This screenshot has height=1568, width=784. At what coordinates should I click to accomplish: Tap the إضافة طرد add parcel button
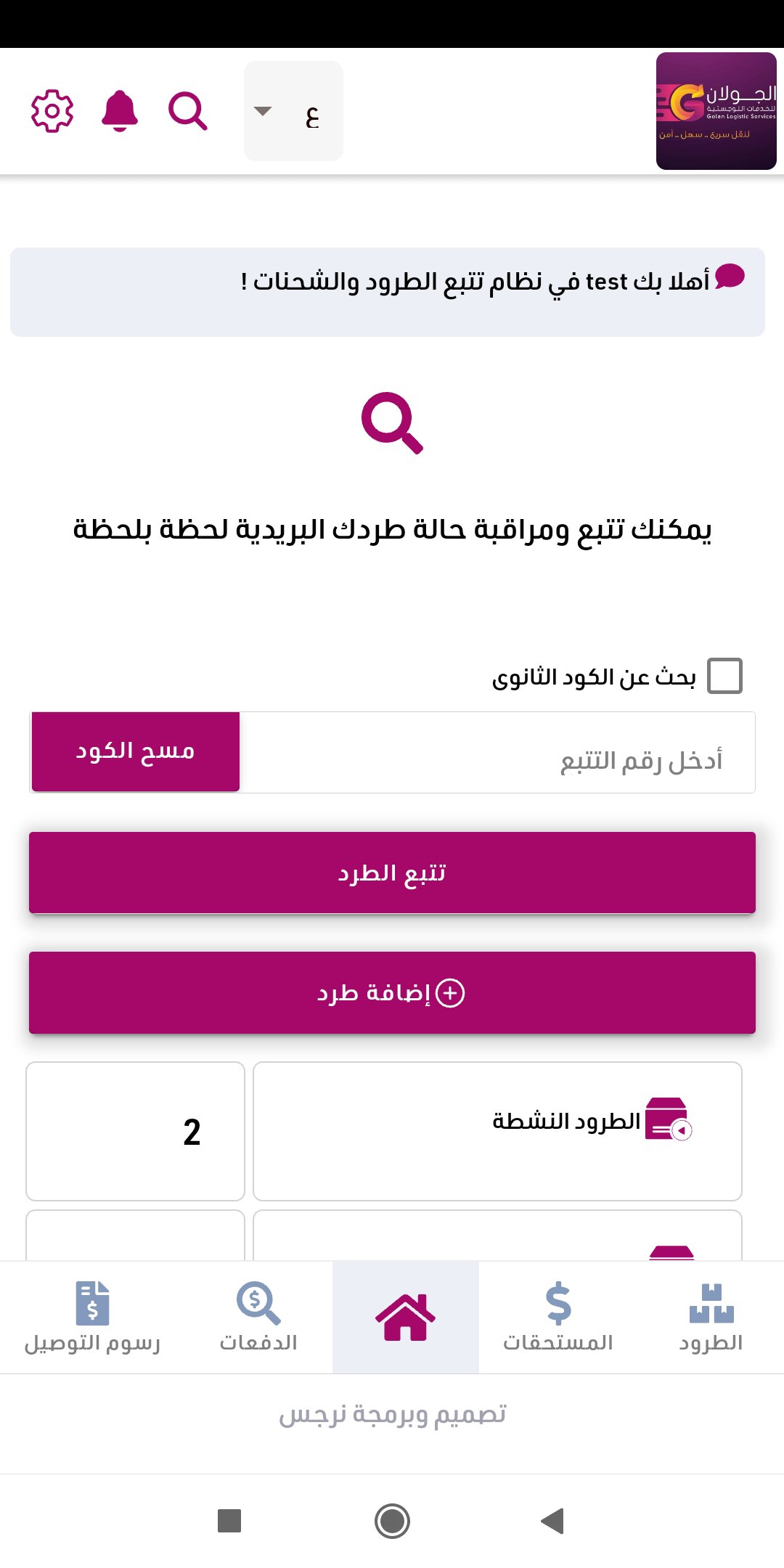[392, 992]
